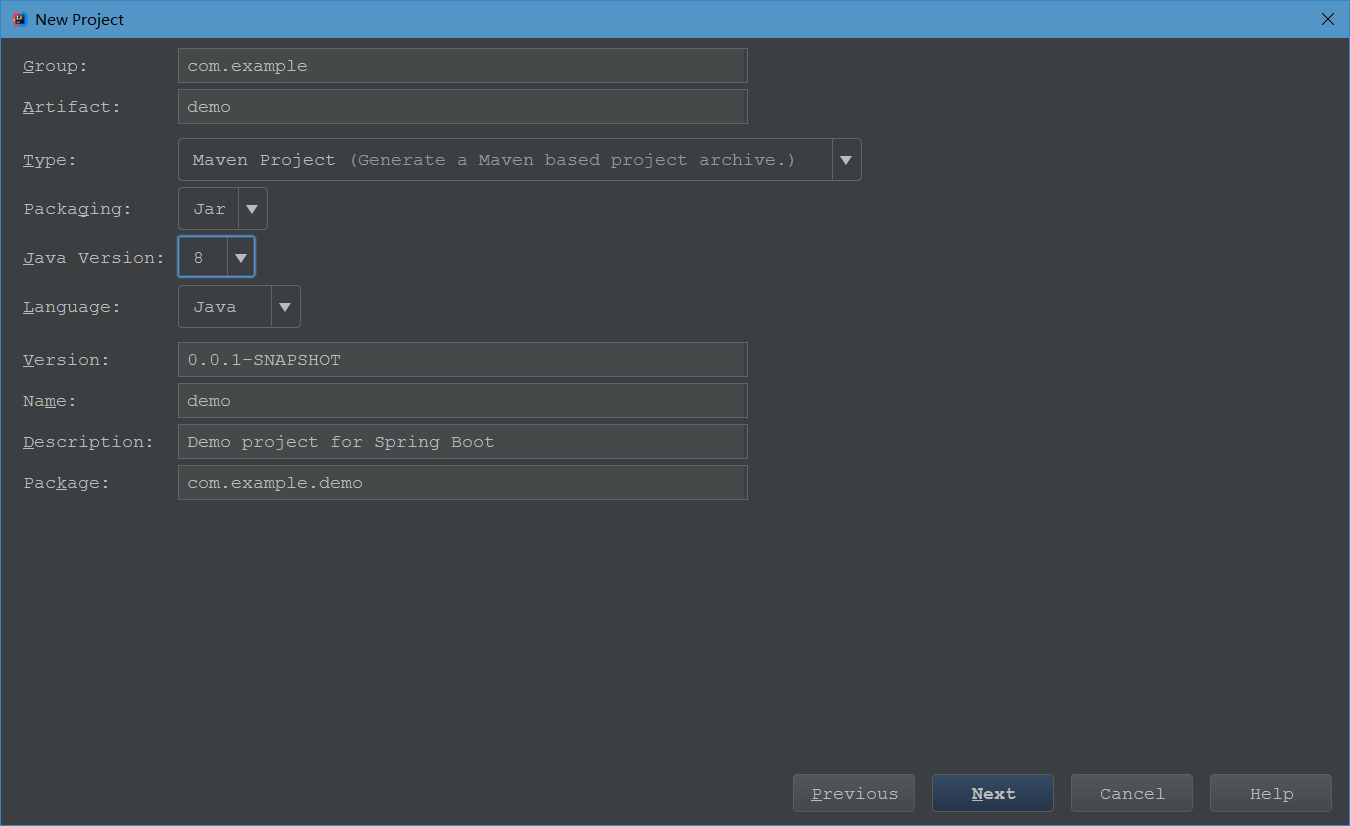Click the Type label
The image size is (1350, 826).
50,160
